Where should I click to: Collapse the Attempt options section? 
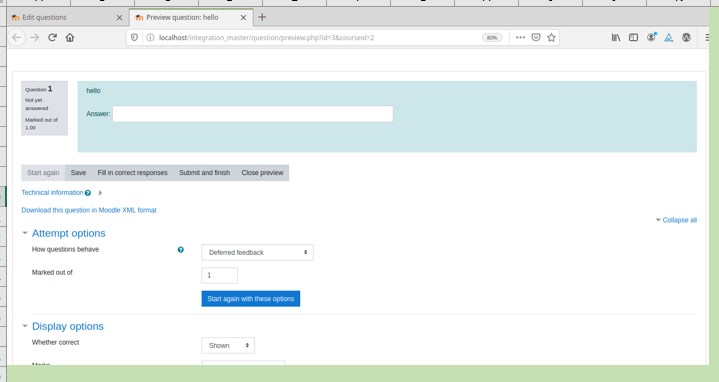tap(25, 233)
